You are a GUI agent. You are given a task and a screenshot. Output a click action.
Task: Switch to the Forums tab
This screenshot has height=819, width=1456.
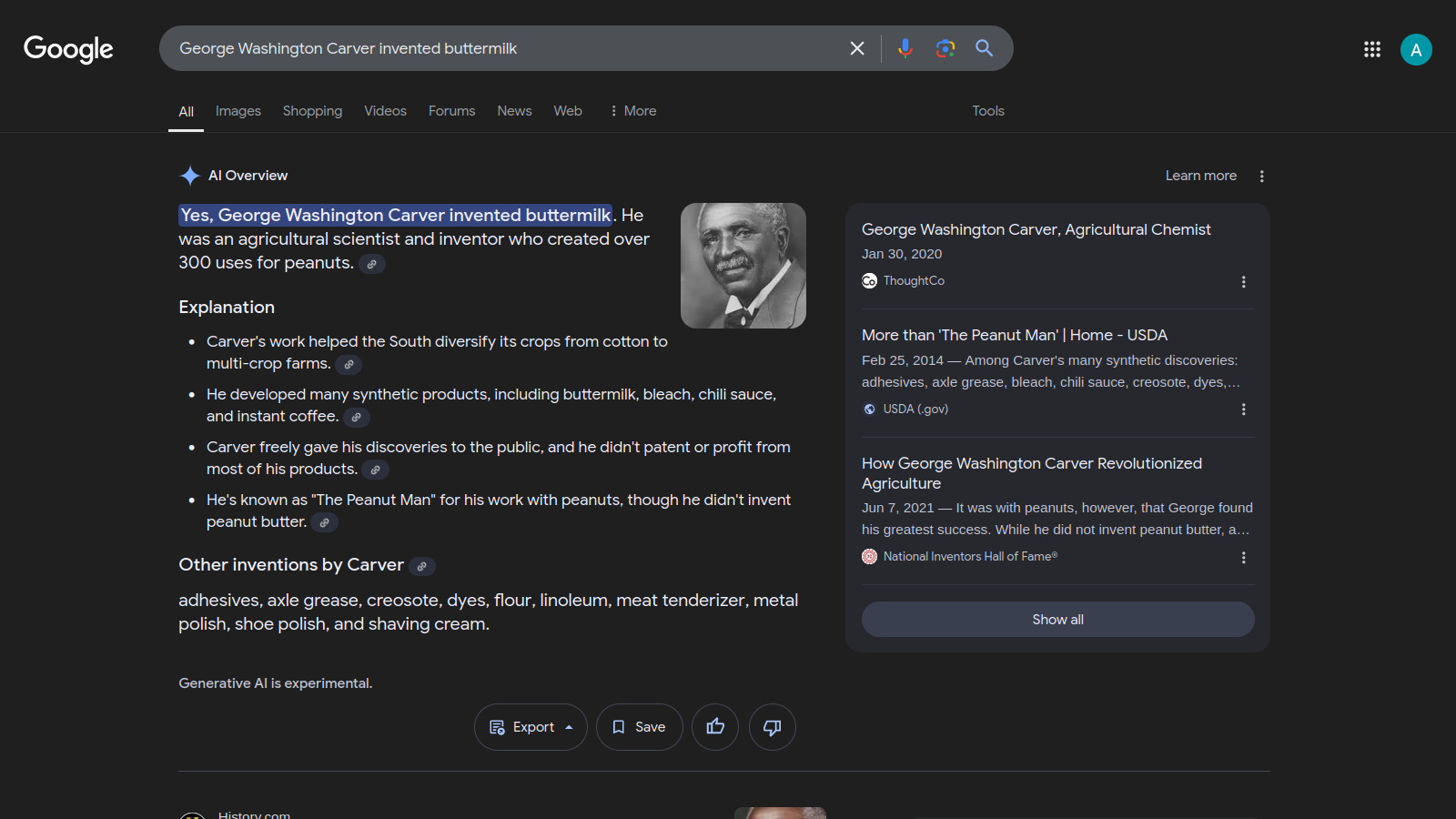pos(452,111)
